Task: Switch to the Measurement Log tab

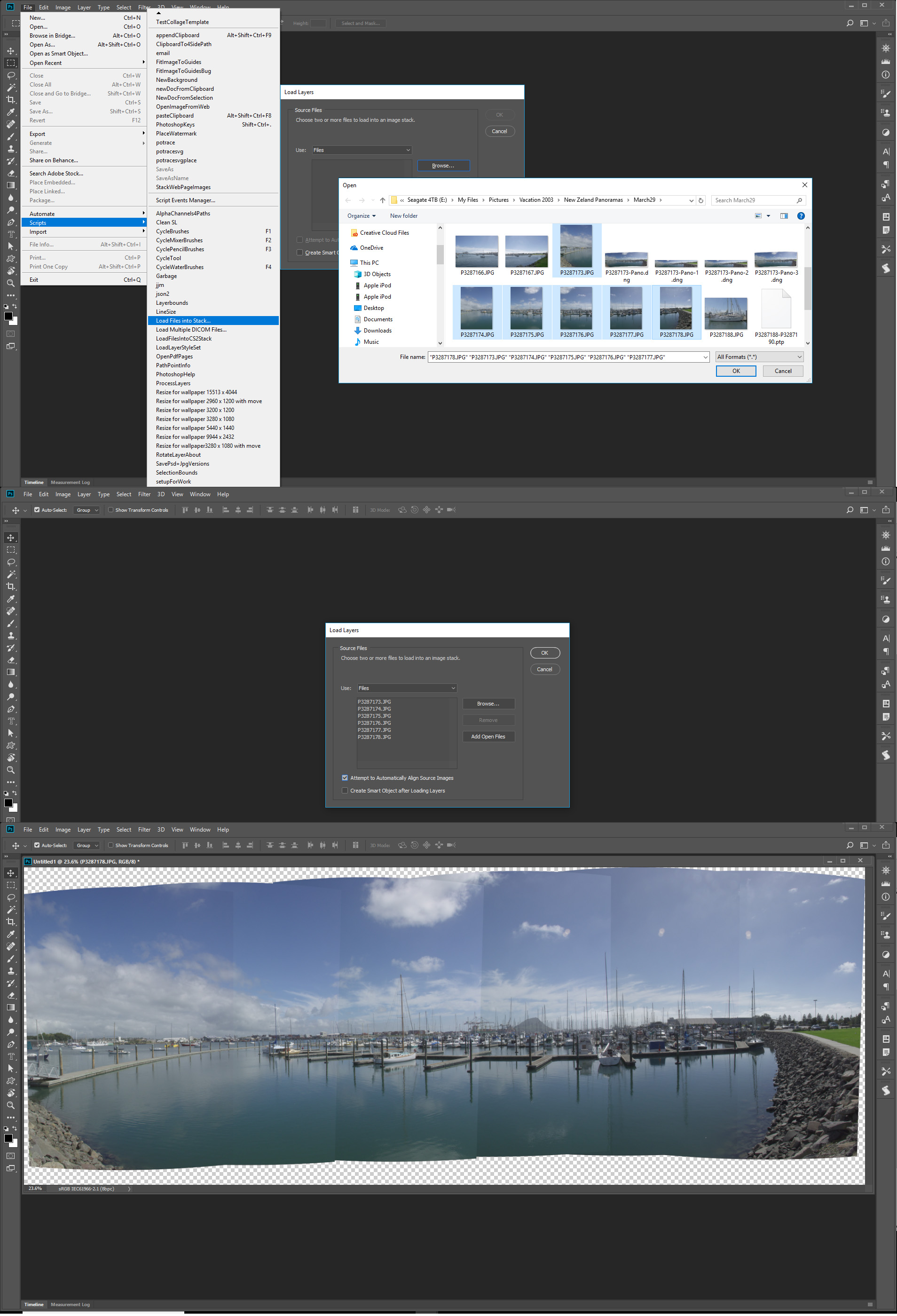Action: 70,482
